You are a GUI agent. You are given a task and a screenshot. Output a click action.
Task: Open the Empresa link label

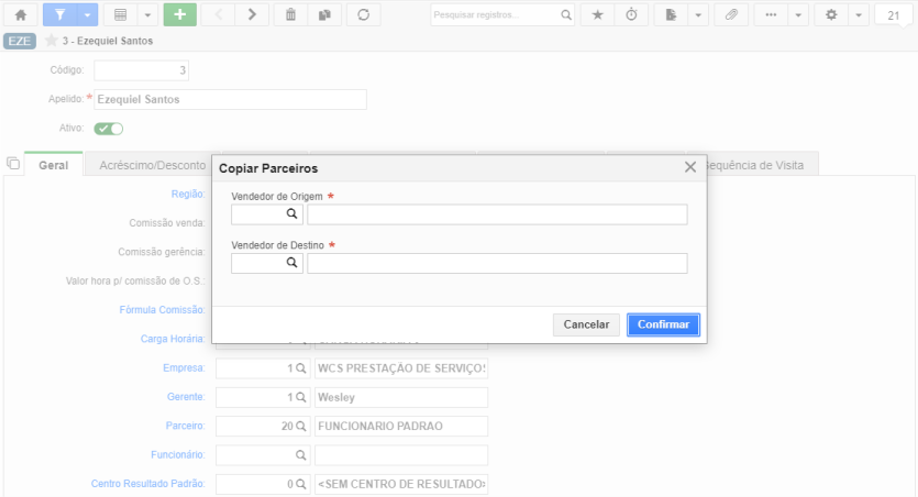184,368
